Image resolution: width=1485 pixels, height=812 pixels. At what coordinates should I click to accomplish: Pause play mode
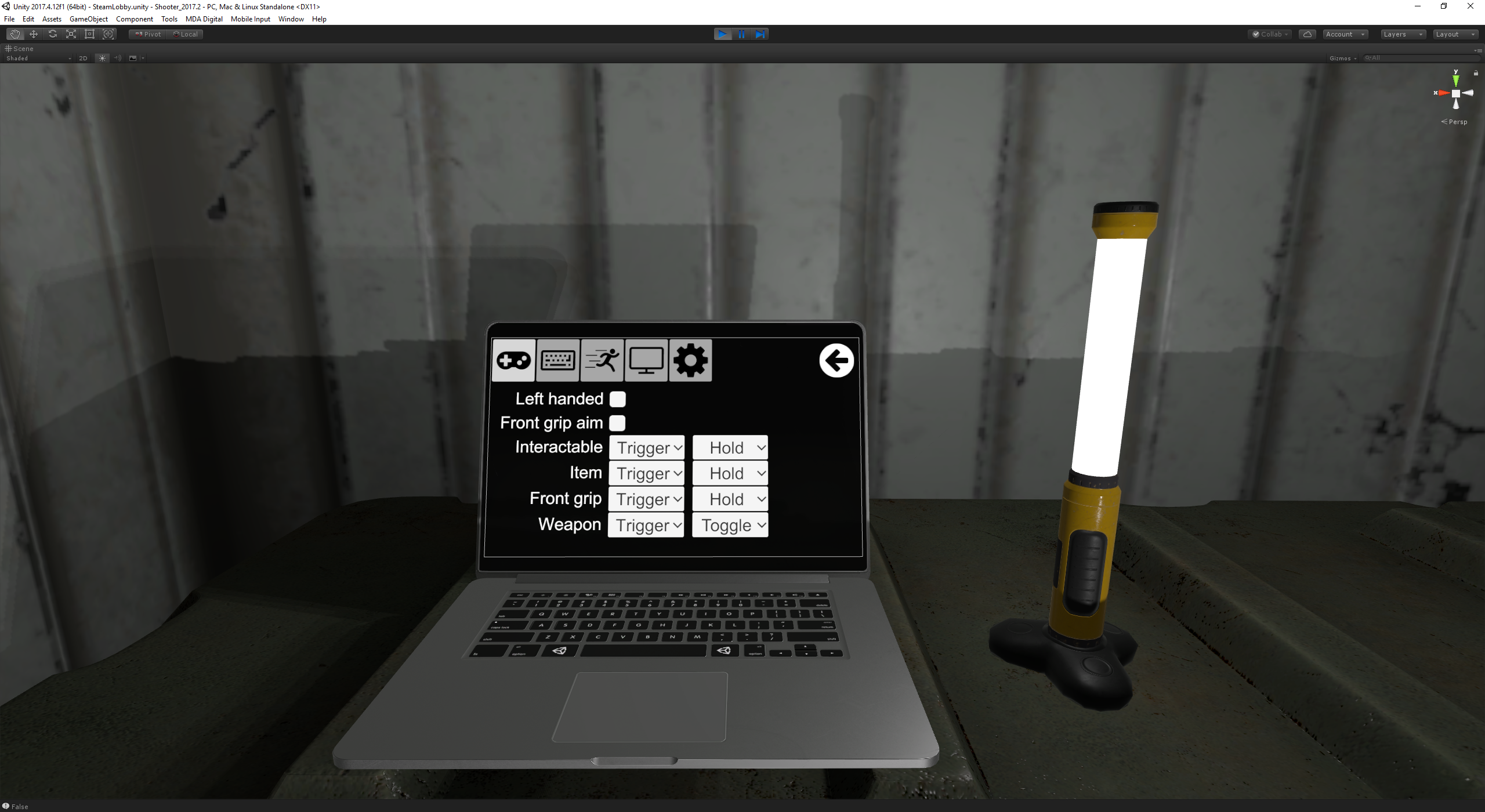point(741,34)
